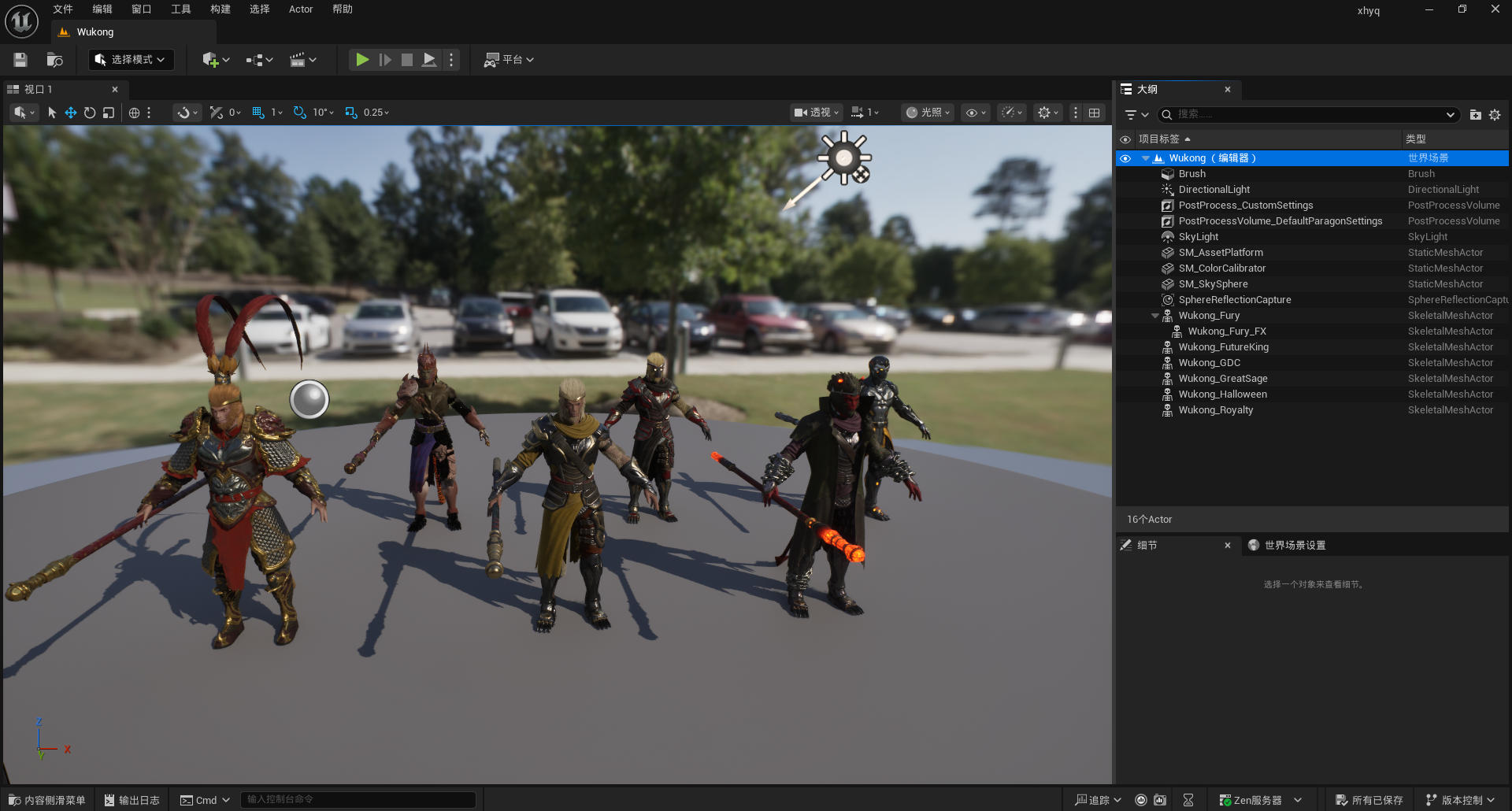The width and height of the screenshot is (1512, 811).
Task: Open the viewport performance/scalability dropdown
Action: (x=1011, y=113)
